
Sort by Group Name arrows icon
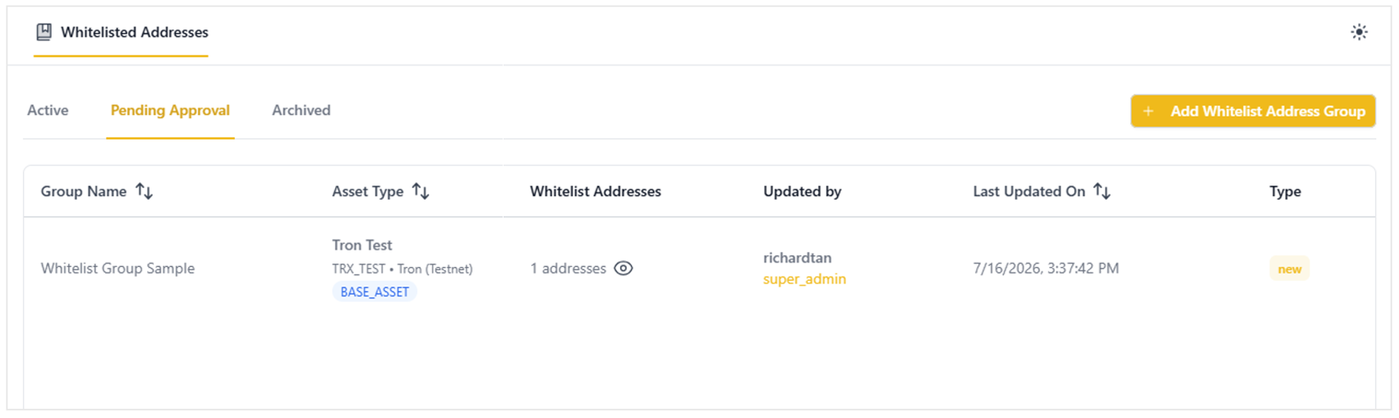[x=144, y=191]
